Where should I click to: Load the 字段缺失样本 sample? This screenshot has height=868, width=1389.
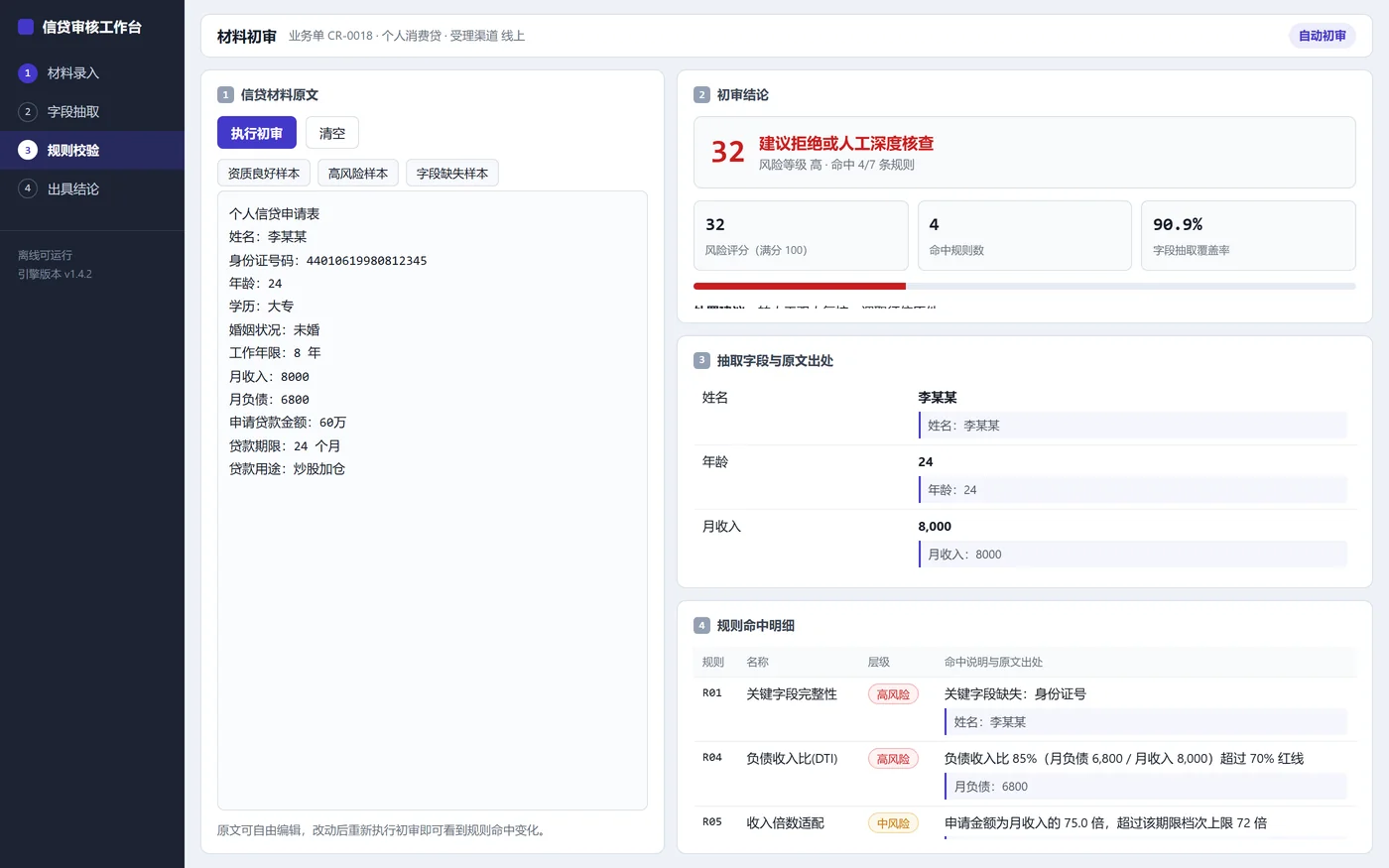(452, 174)
